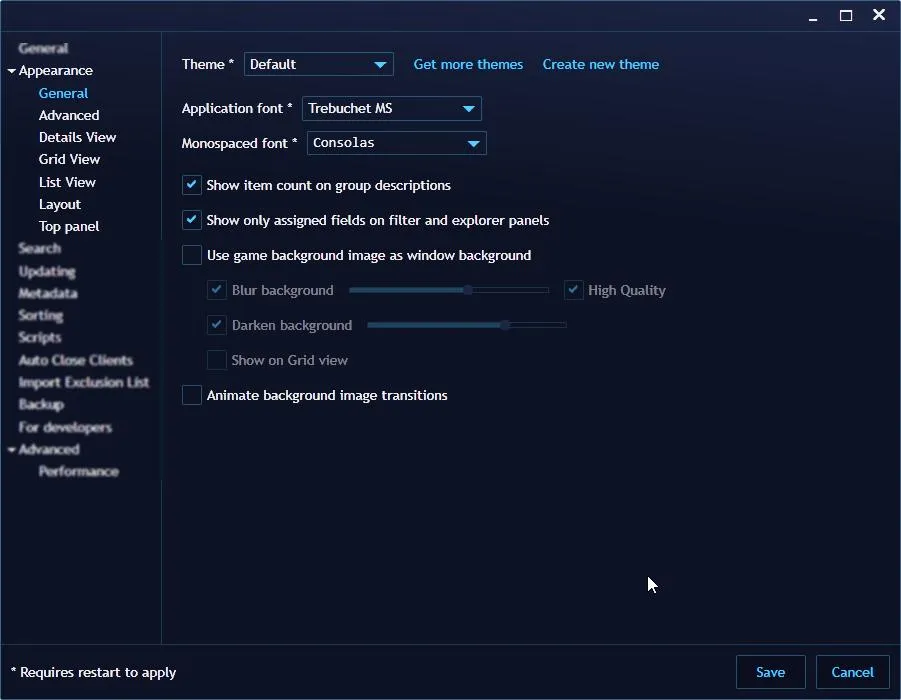Save the settings

click(x=771, y=672)
